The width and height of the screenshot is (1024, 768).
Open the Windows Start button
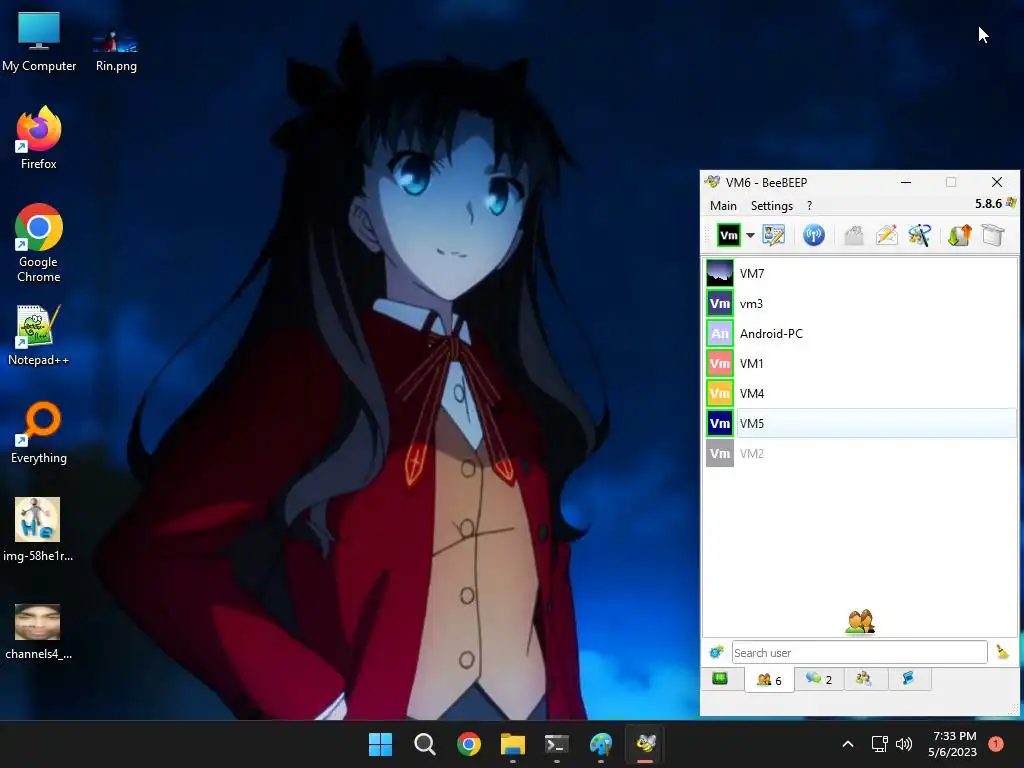380,744
